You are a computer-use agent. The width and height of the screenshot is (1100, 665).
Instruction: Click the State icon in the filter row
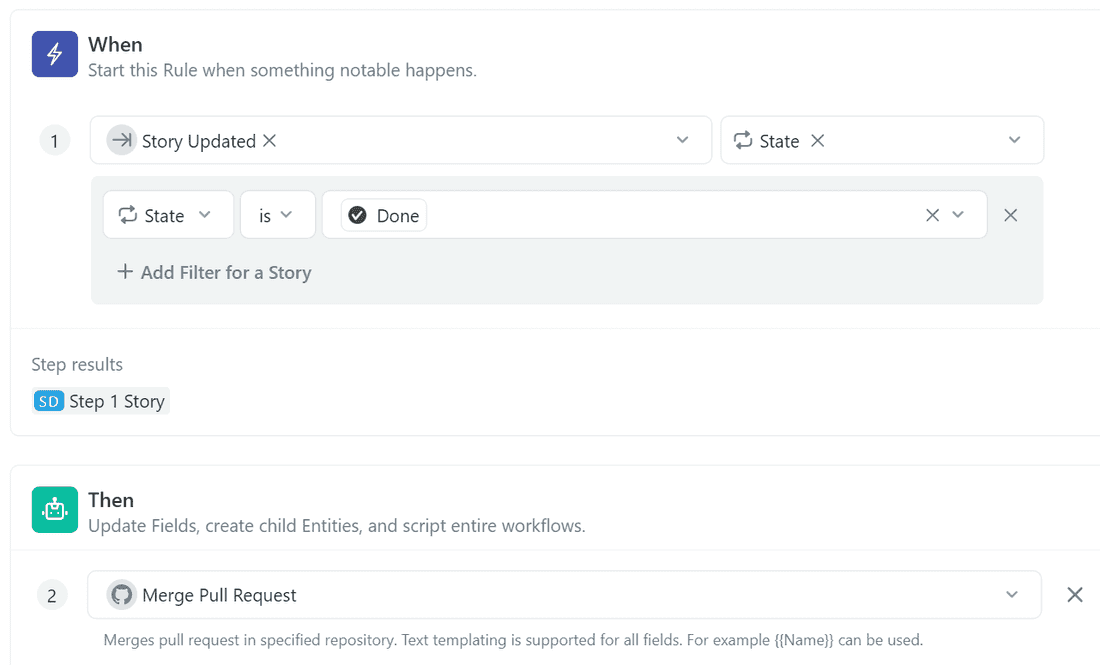[127, 215]
